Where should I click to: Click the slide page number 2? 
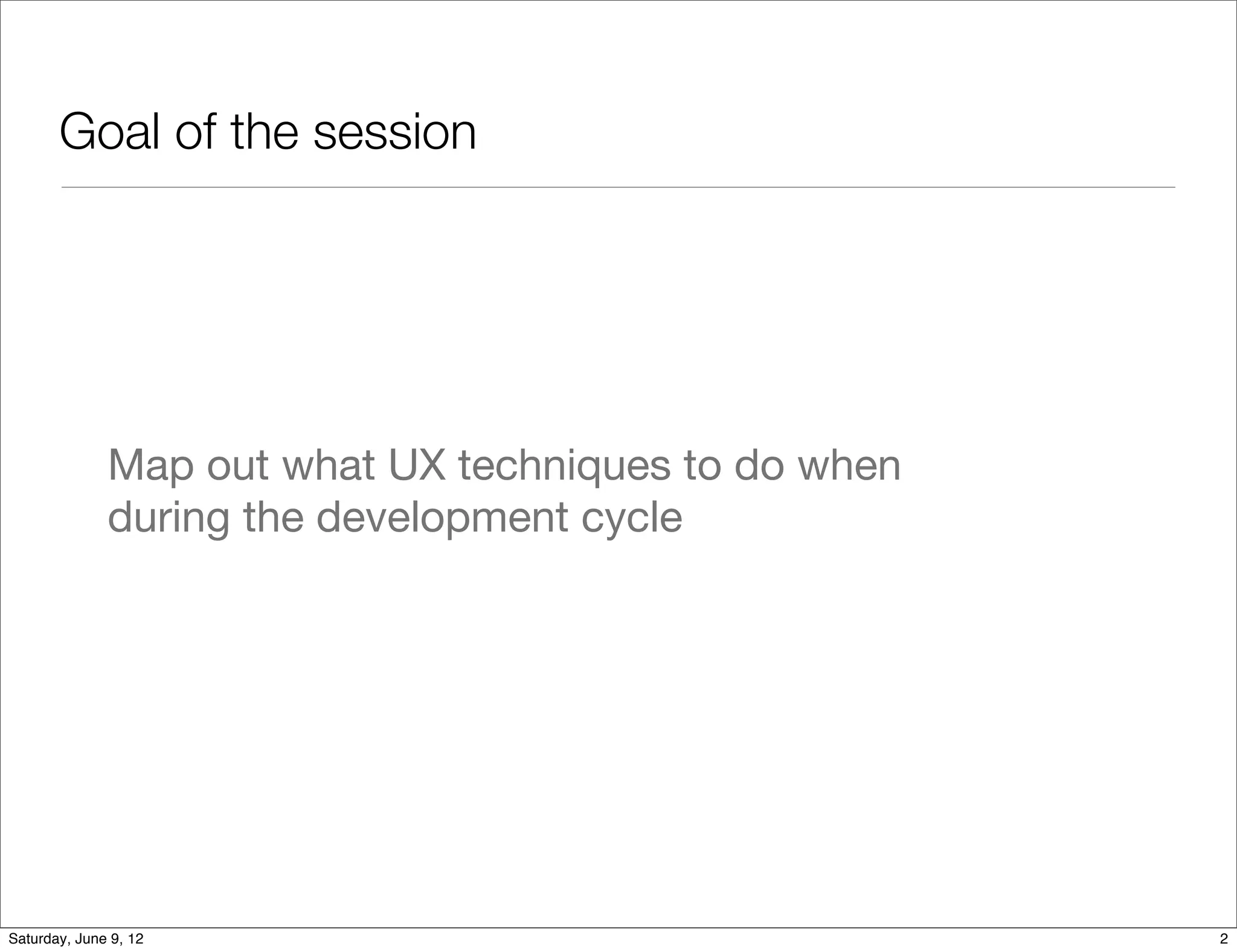[1224, 939]
